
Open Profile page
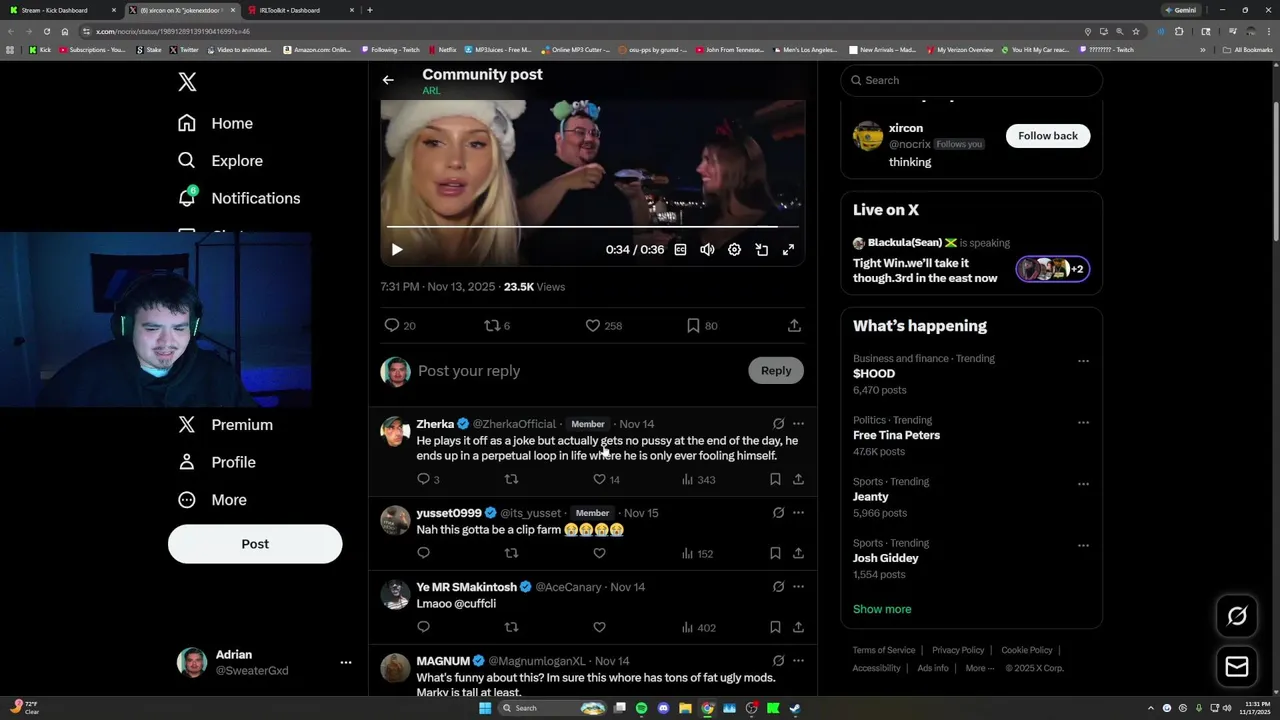point(217,462)
